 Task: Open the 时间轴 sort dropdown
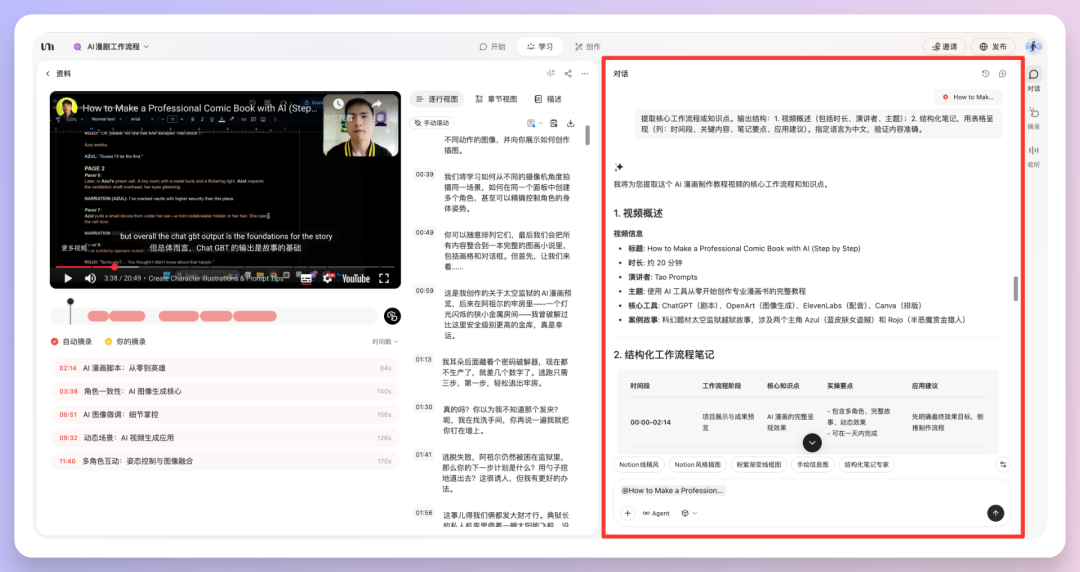[384, 341]
